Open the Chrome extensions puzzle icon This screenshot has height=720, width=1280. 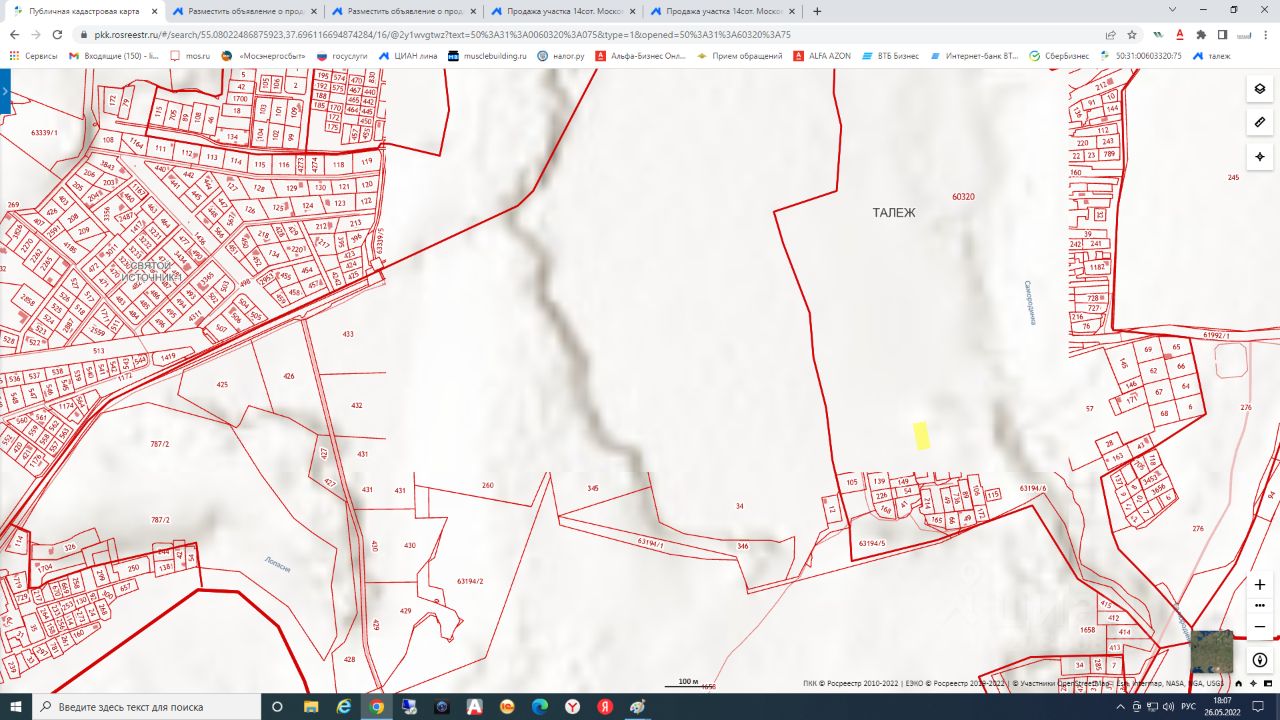point(1201,34)
